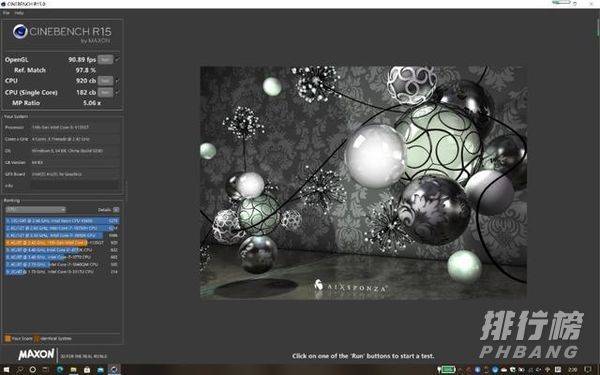Open the Help menu
Image resolution: width=600 pixels, height=375 pixels.
click(19, 13)
